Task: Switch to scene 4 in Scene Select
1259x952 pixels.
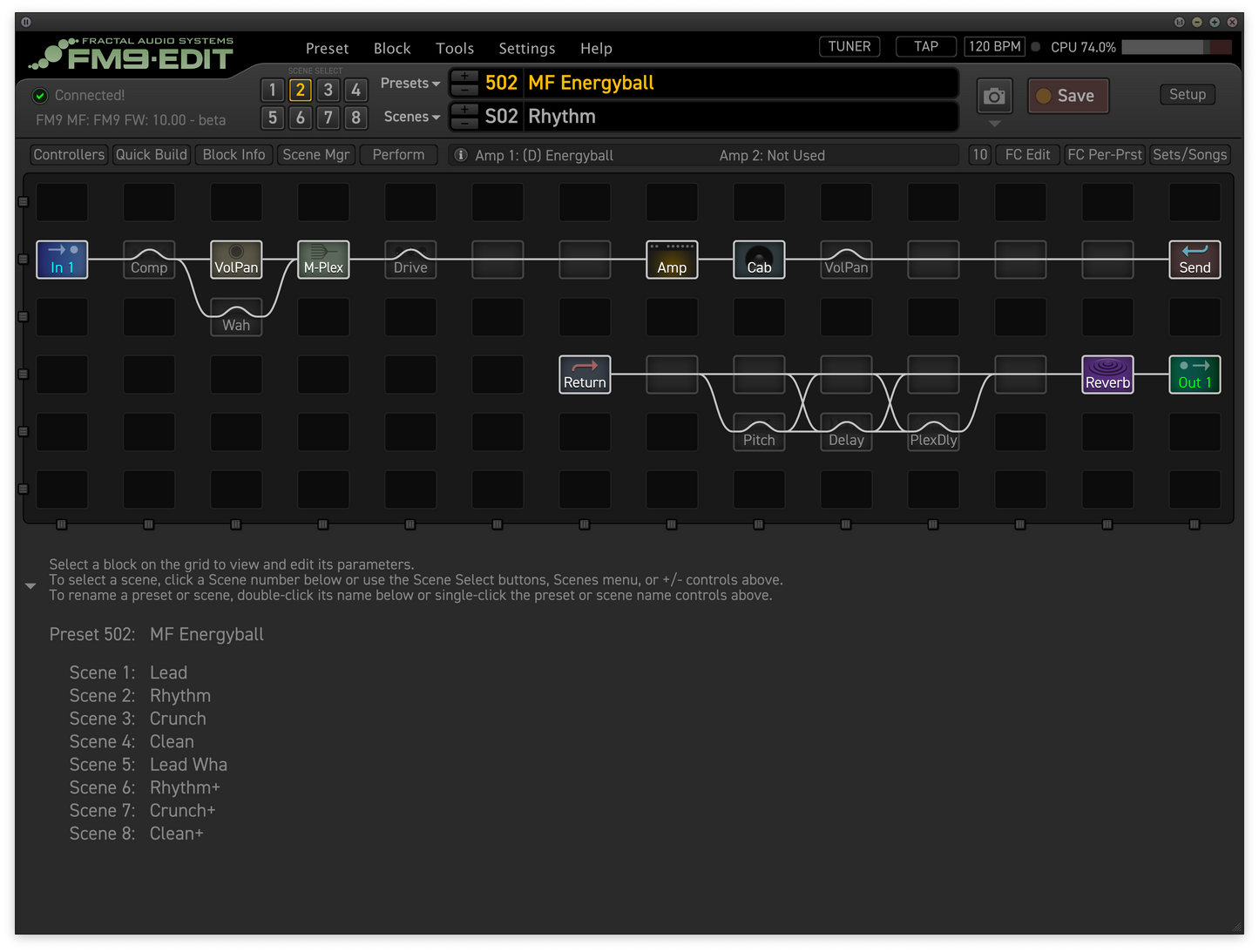Action: pos(355,90)
